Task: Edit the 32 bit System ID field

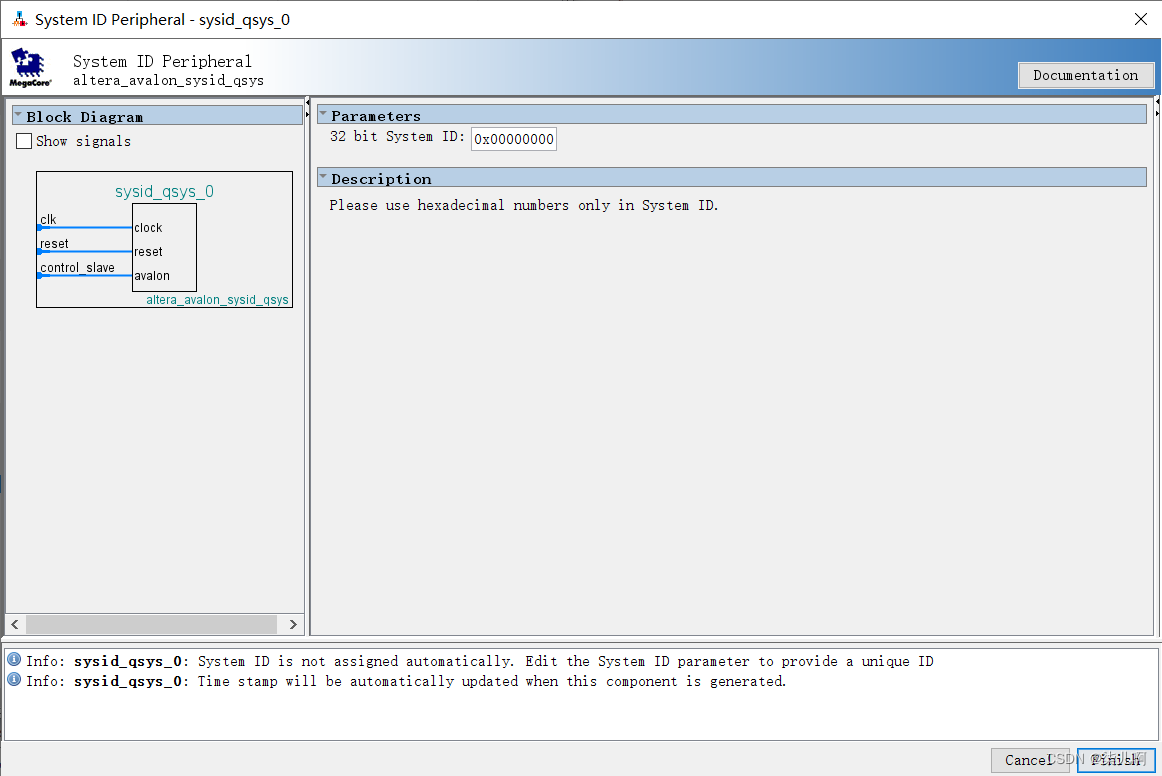Action: coord(514,139)
